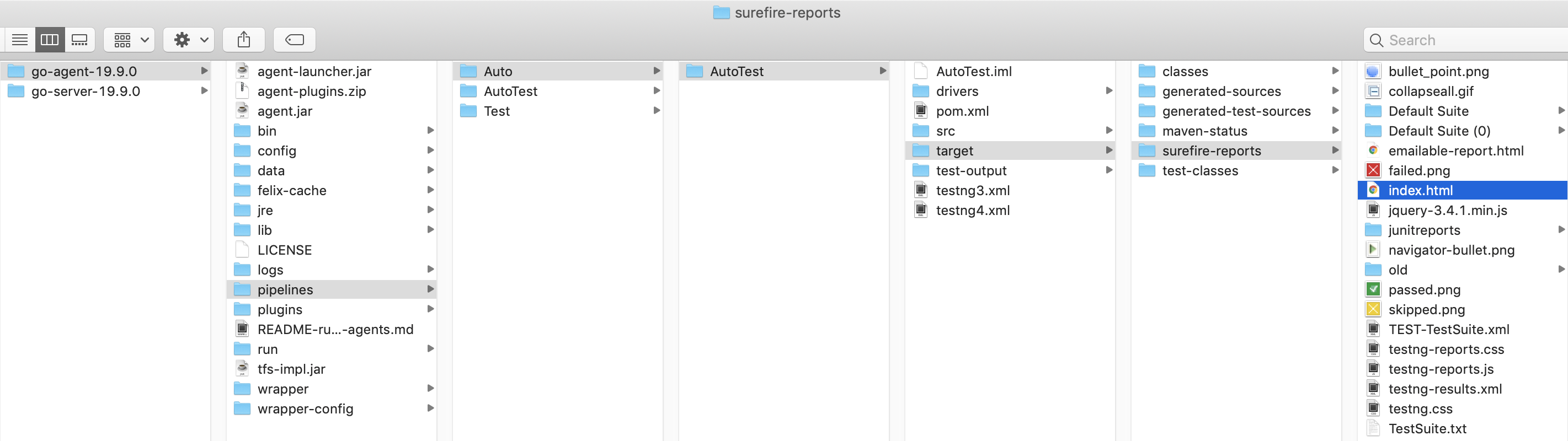Click the Share toolbar button
Screen dimensions: 1568x441
pyautogui.click(x=243, y=40)
